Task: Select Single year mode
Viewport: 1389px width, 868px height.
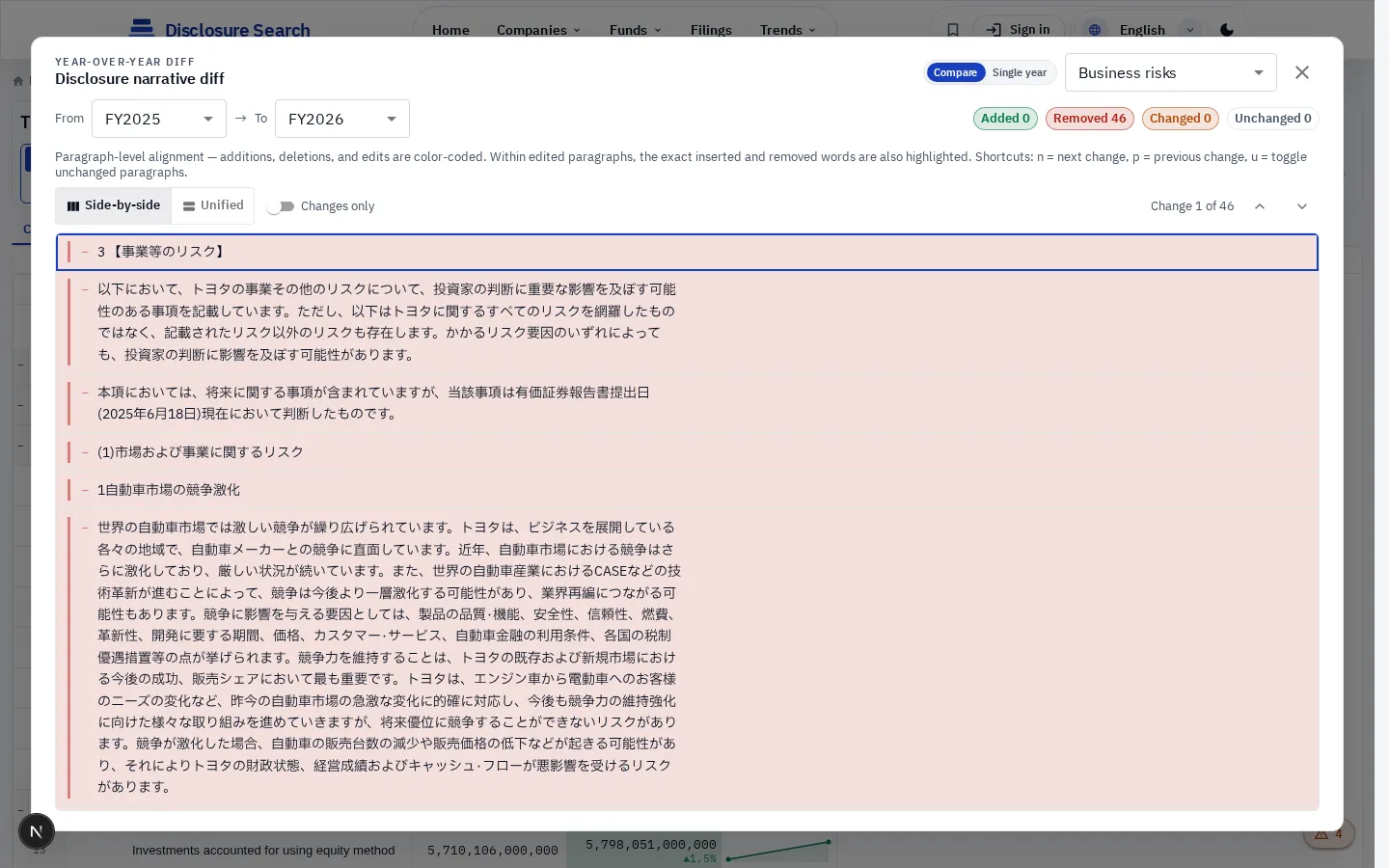Action: (1019, 72)
